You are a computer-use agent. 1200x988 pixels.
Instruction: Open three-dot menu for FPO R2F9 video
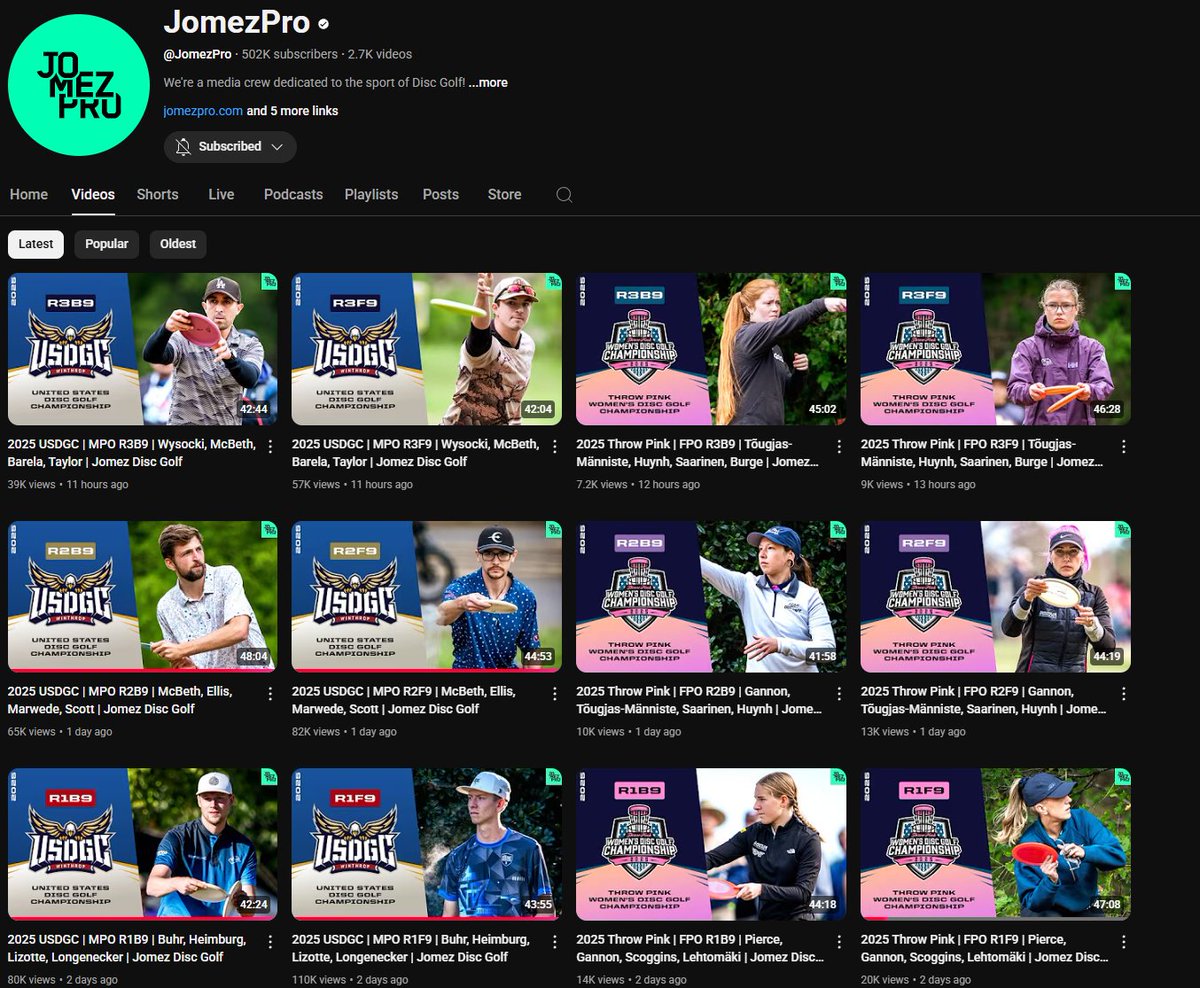point(1123,694)
